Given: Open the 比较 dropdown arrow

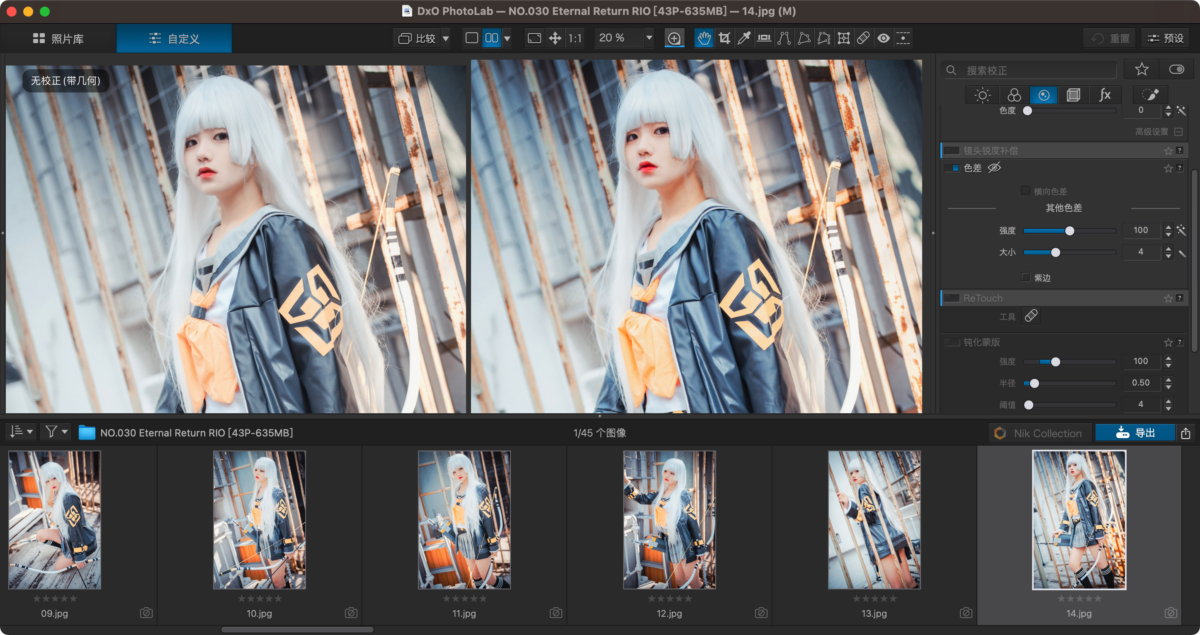Looking at the screenshot, I should pos(444,38).
